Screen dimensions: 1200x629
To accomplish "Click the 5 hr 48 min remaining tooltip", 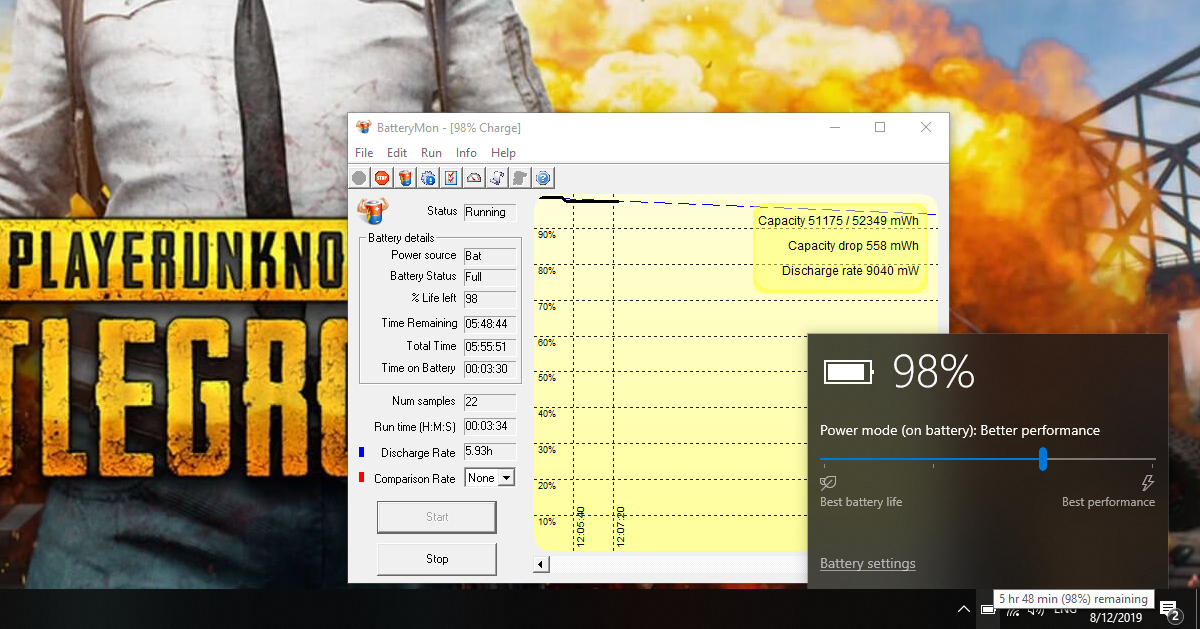I will point(1073,600).
